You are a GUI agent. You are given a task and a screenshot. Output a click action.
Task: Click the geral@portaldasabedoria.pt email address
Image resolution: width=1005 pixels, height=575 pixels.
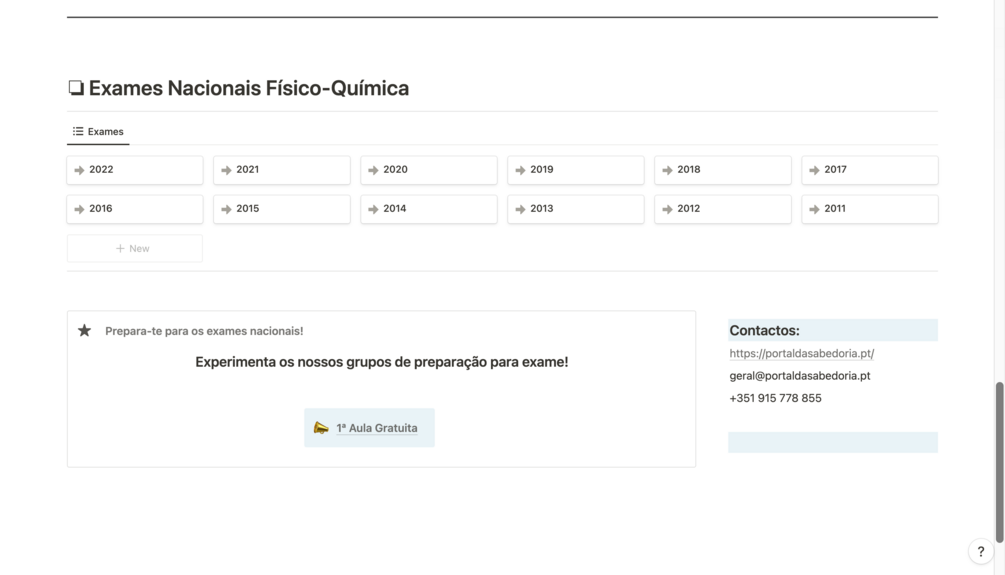(x=799, y=376)
